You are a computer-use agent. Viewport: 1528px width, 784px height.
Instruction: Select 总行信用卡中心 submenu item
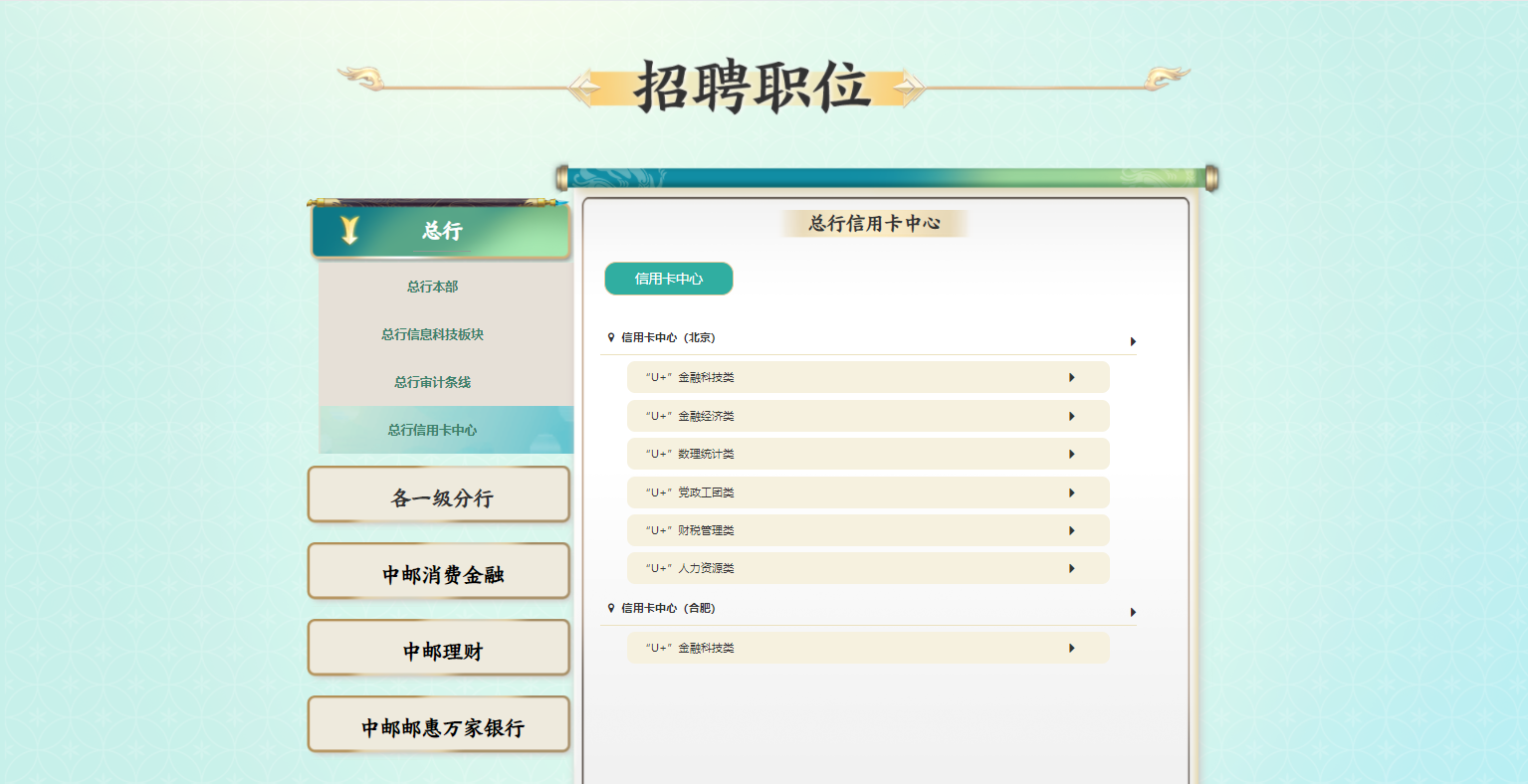click(446, 430)
